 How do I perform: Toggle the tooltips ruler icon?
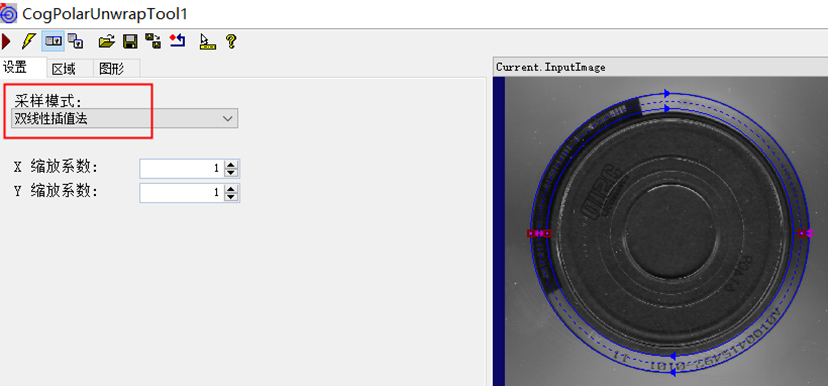[208, 42]
